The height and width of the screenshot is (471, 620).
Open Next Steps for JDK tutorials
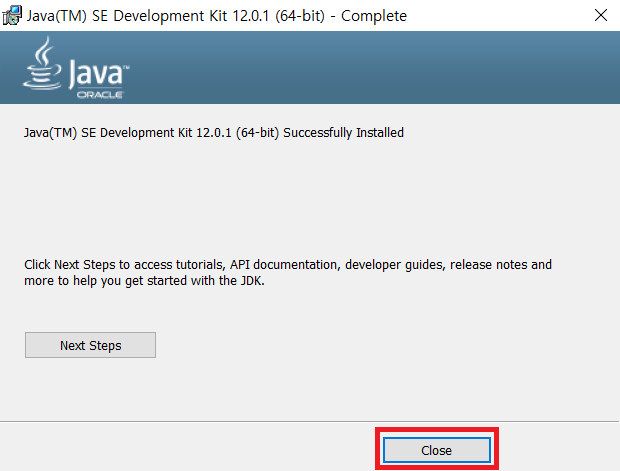90,345
